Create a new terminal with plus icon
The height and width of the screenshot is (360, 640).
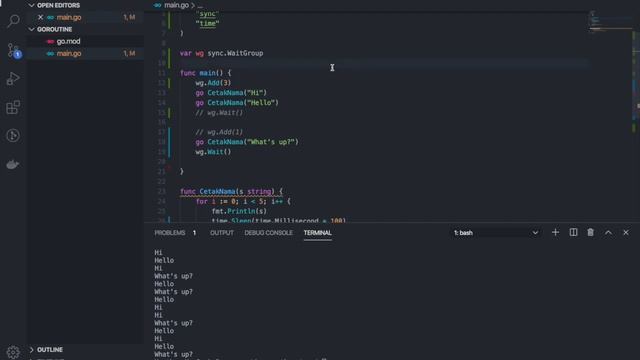[555, 233]
